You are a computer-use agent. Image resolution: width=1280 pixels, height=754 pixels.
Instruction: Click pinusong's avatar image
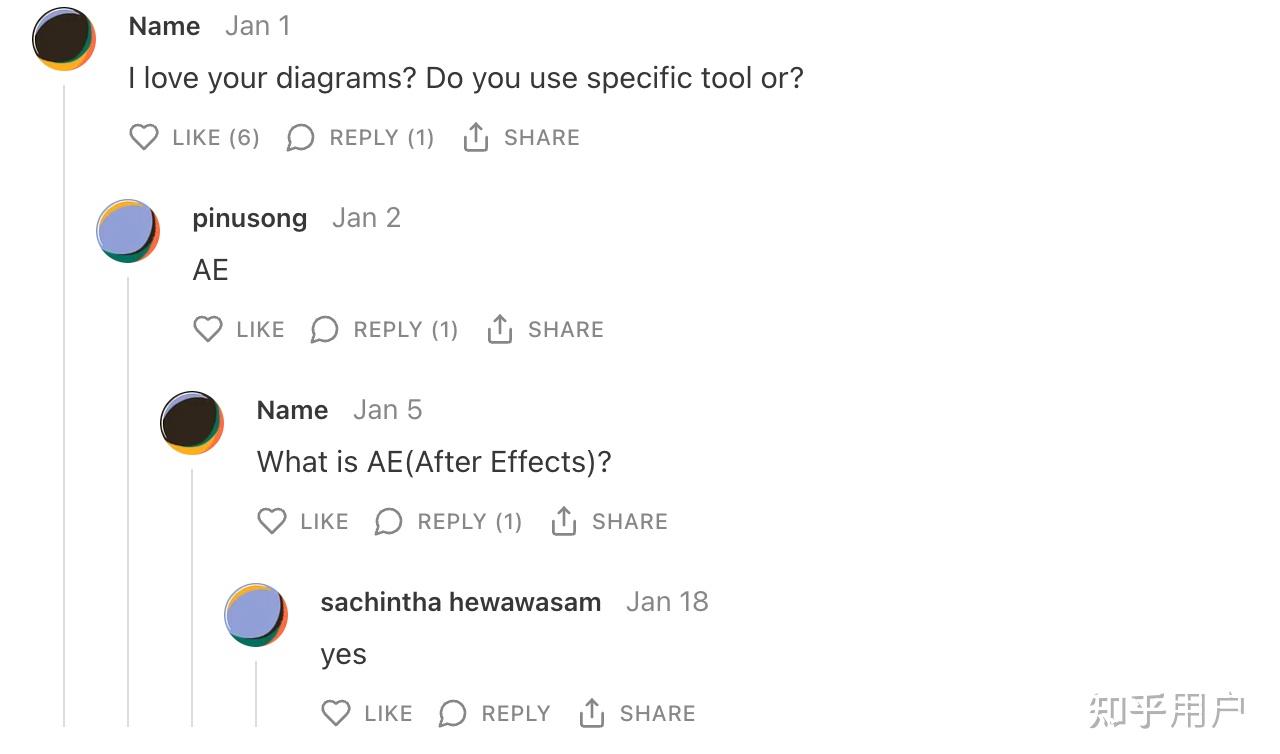pyautogui.click(x=128, y=231)
